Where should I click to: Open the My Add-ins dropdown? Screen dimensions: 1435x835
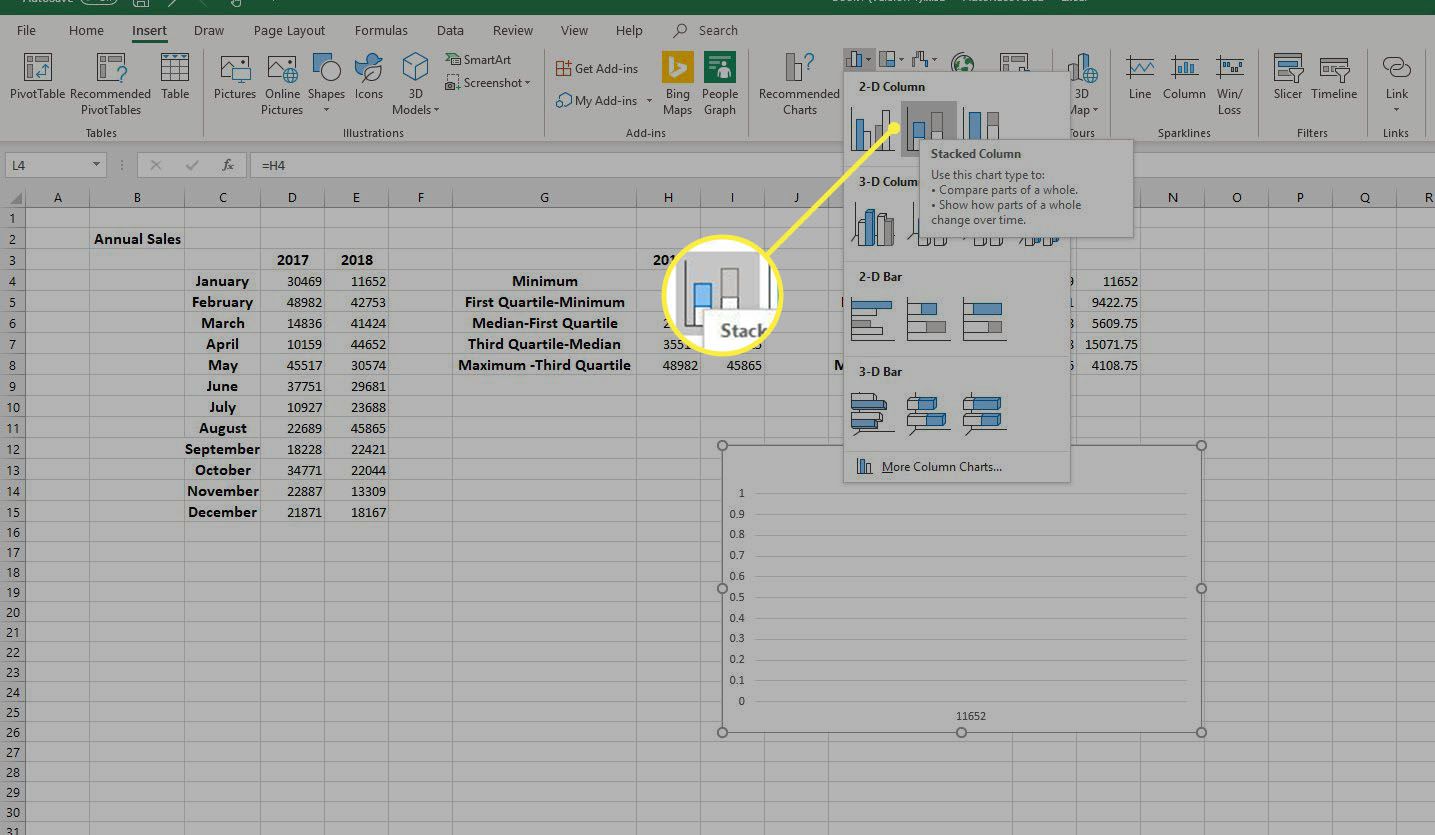(x=649, y=101)
